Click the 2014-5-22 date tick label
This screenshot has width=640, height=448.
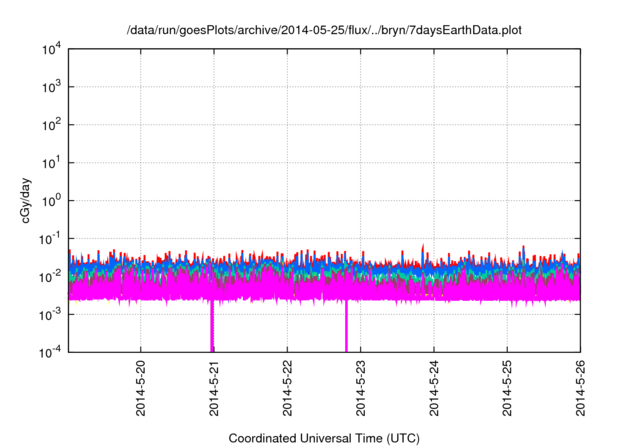287,388
